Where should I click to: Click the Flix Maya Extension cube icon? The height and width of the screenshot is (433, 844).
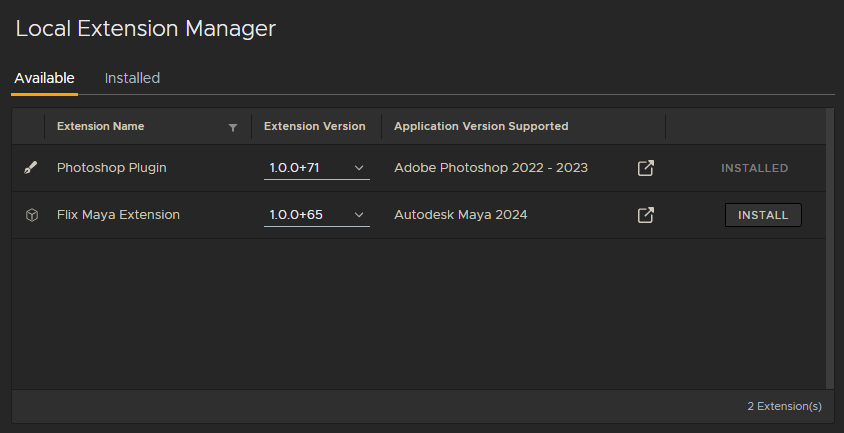32,215
